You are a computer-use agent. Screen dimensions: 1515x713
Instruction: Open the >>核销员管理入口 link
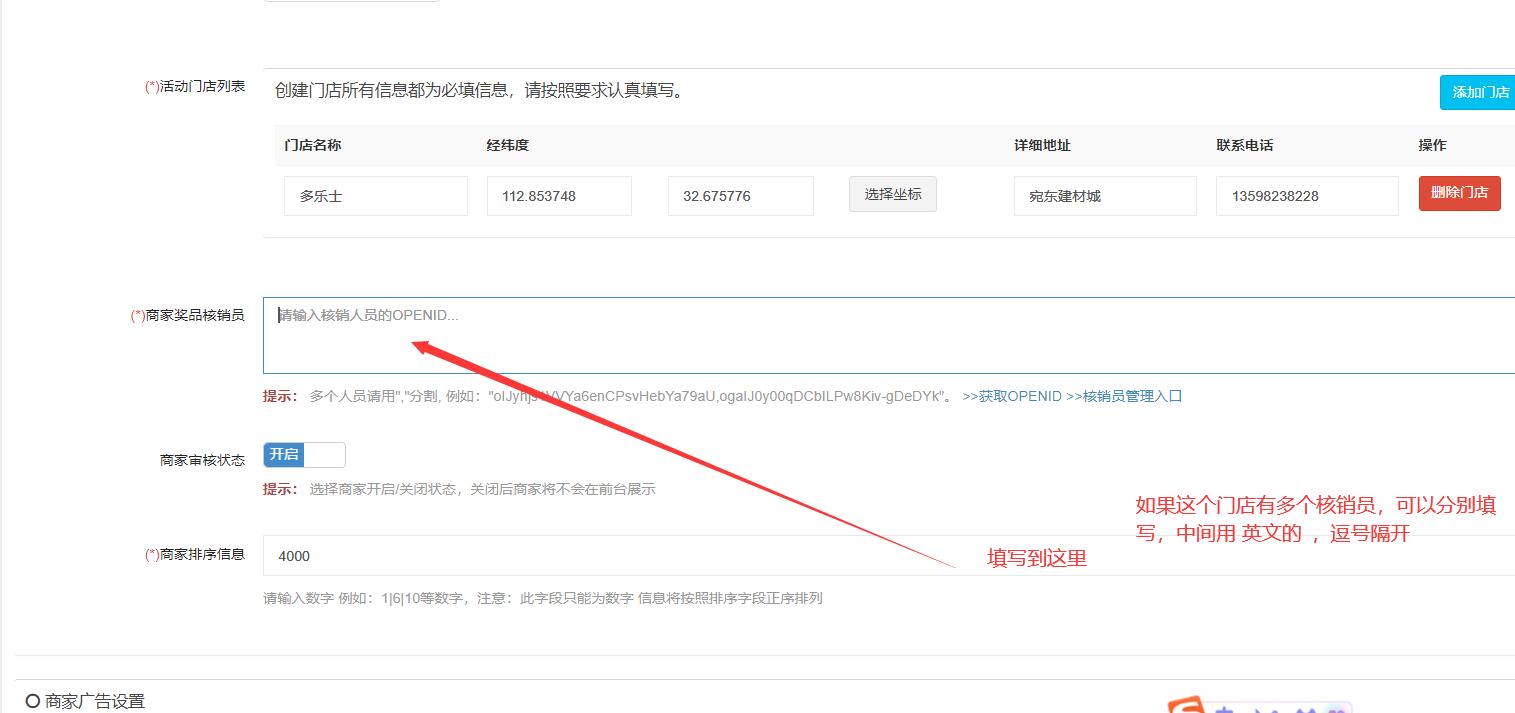click(1124, 396)
